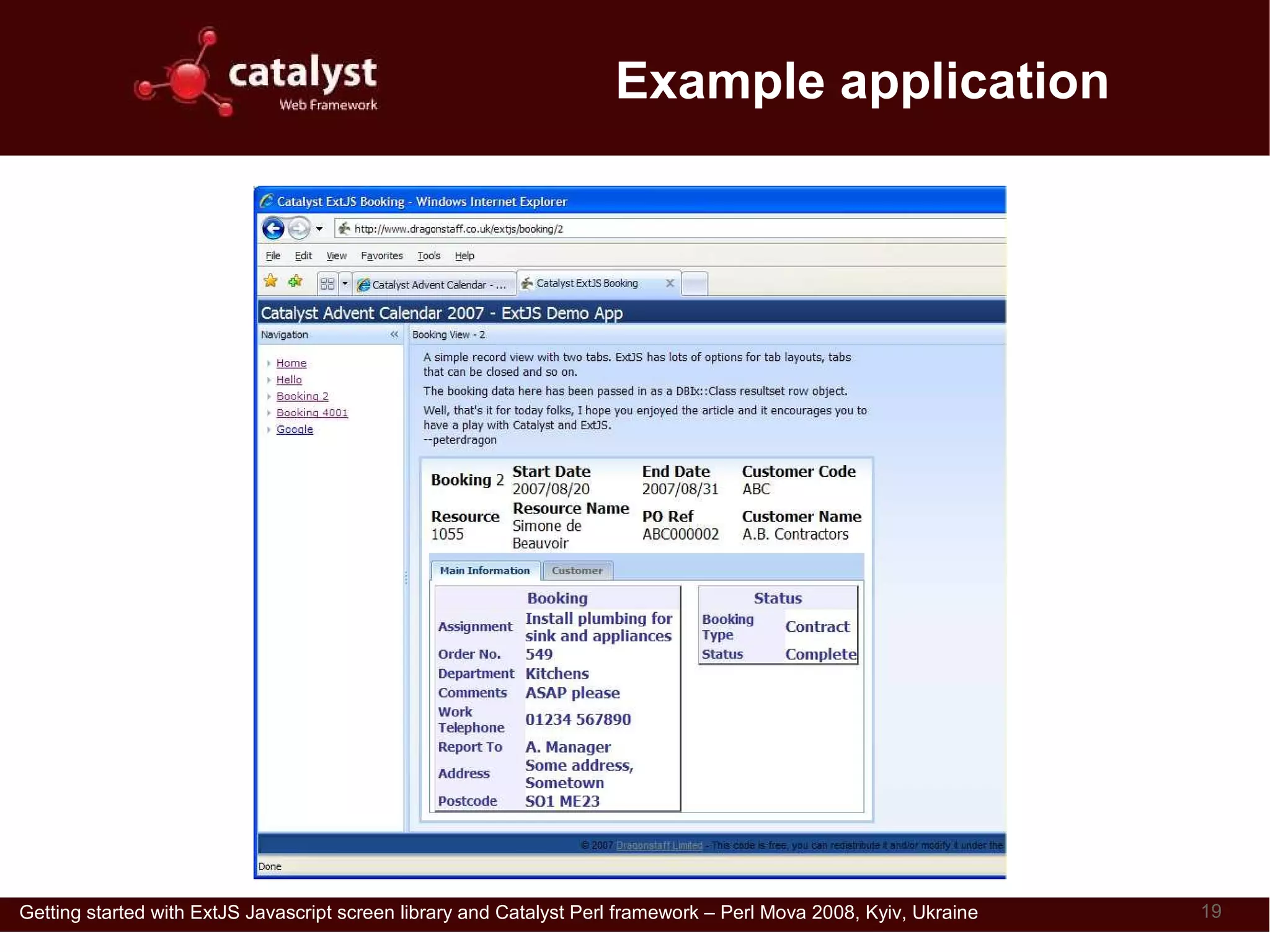1270x952 pixels.
Task: Switch to the Customer tab
Action: (x=577, y=571)
